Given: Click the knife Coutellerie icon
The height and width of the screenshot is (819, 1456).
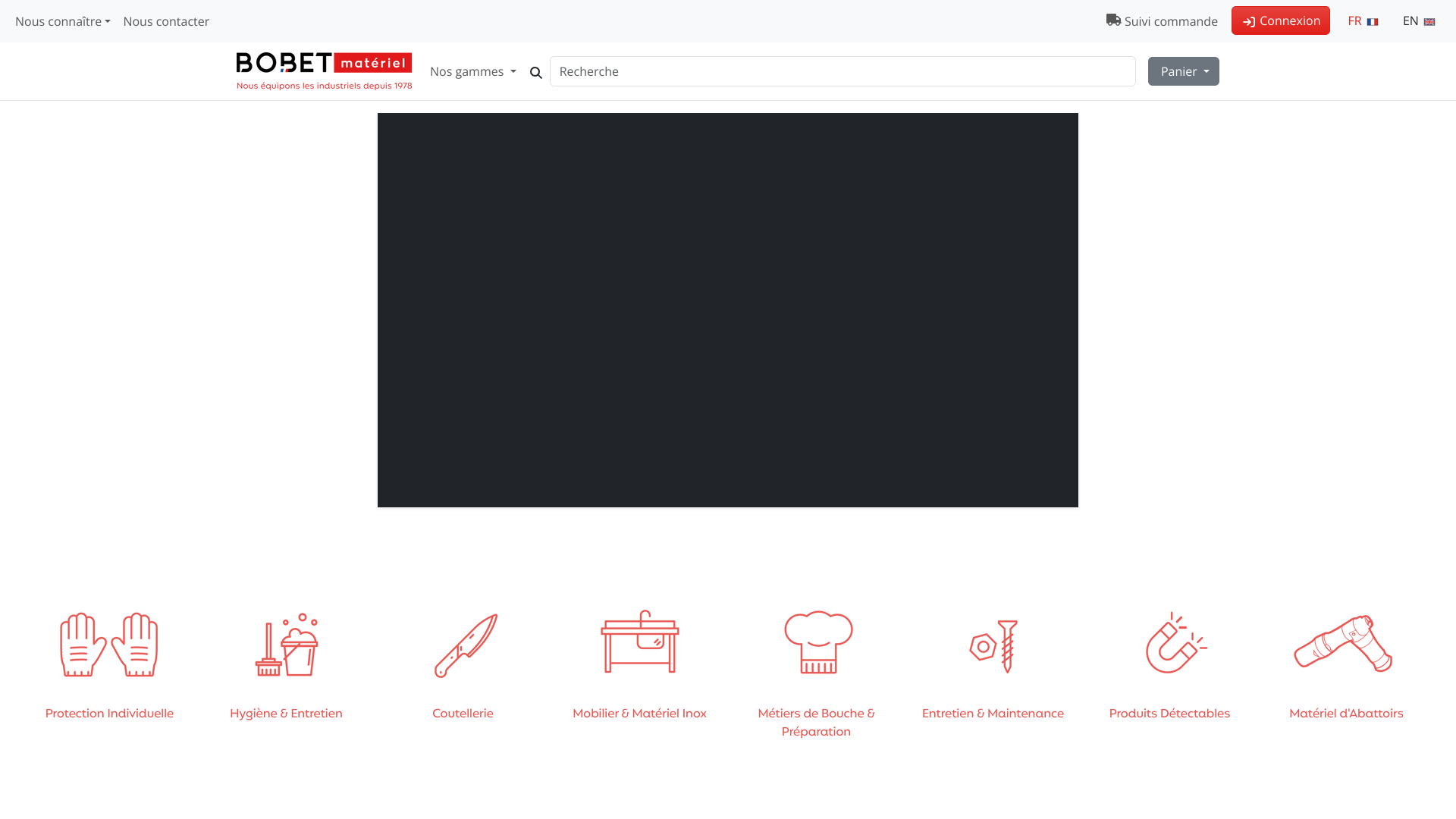Looking at the screenshot, I should tap(466, 645).
